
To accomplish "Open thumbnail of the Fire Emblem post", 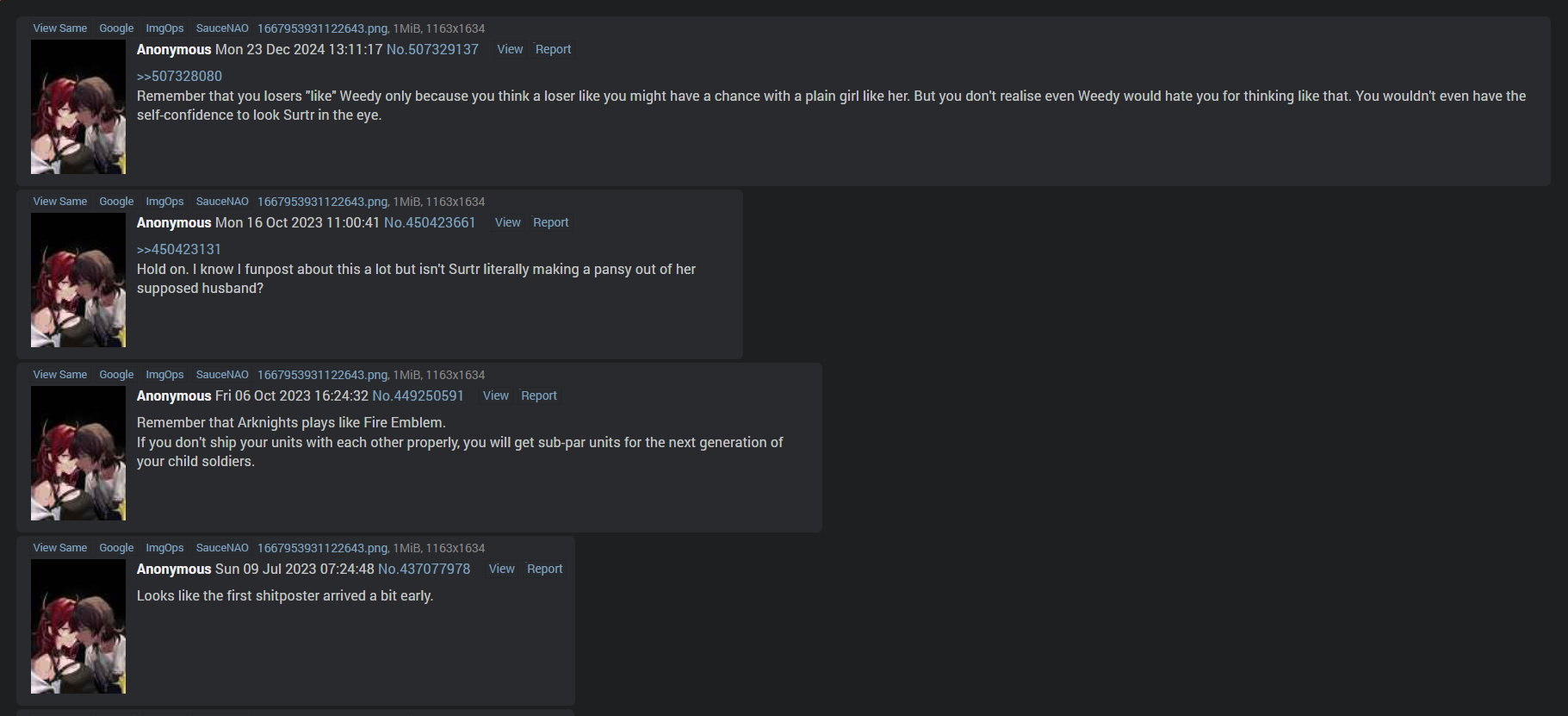I will tap(78, 453).
